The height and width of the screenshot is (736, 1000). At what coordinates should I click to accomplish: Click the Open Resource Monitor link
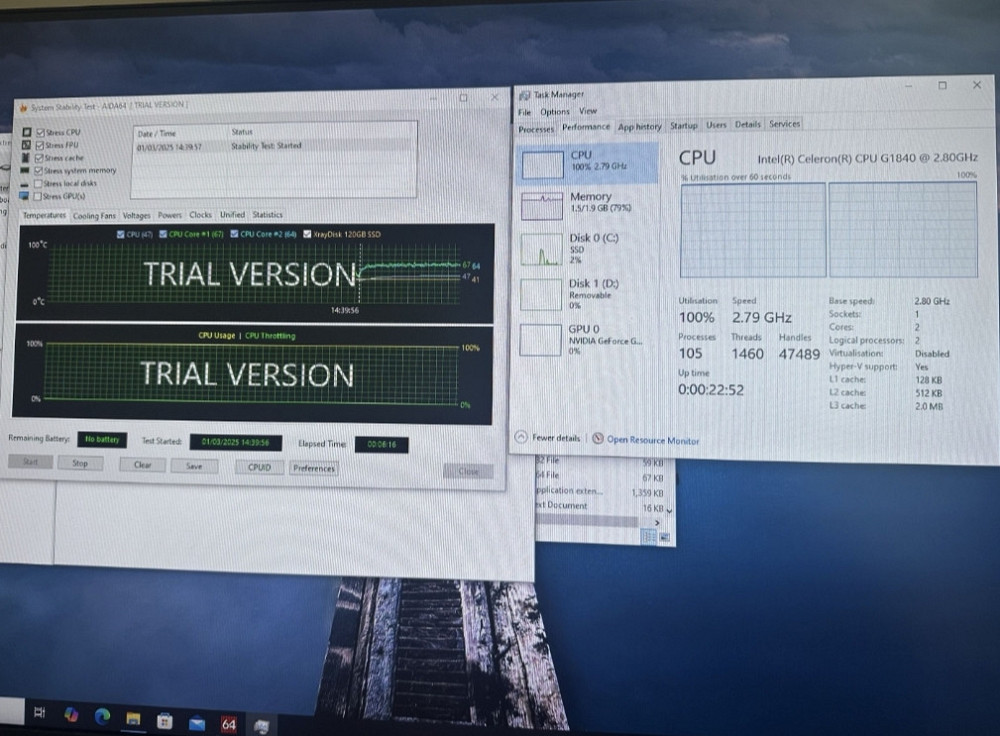pyautogui.click(x=650, y=438)
